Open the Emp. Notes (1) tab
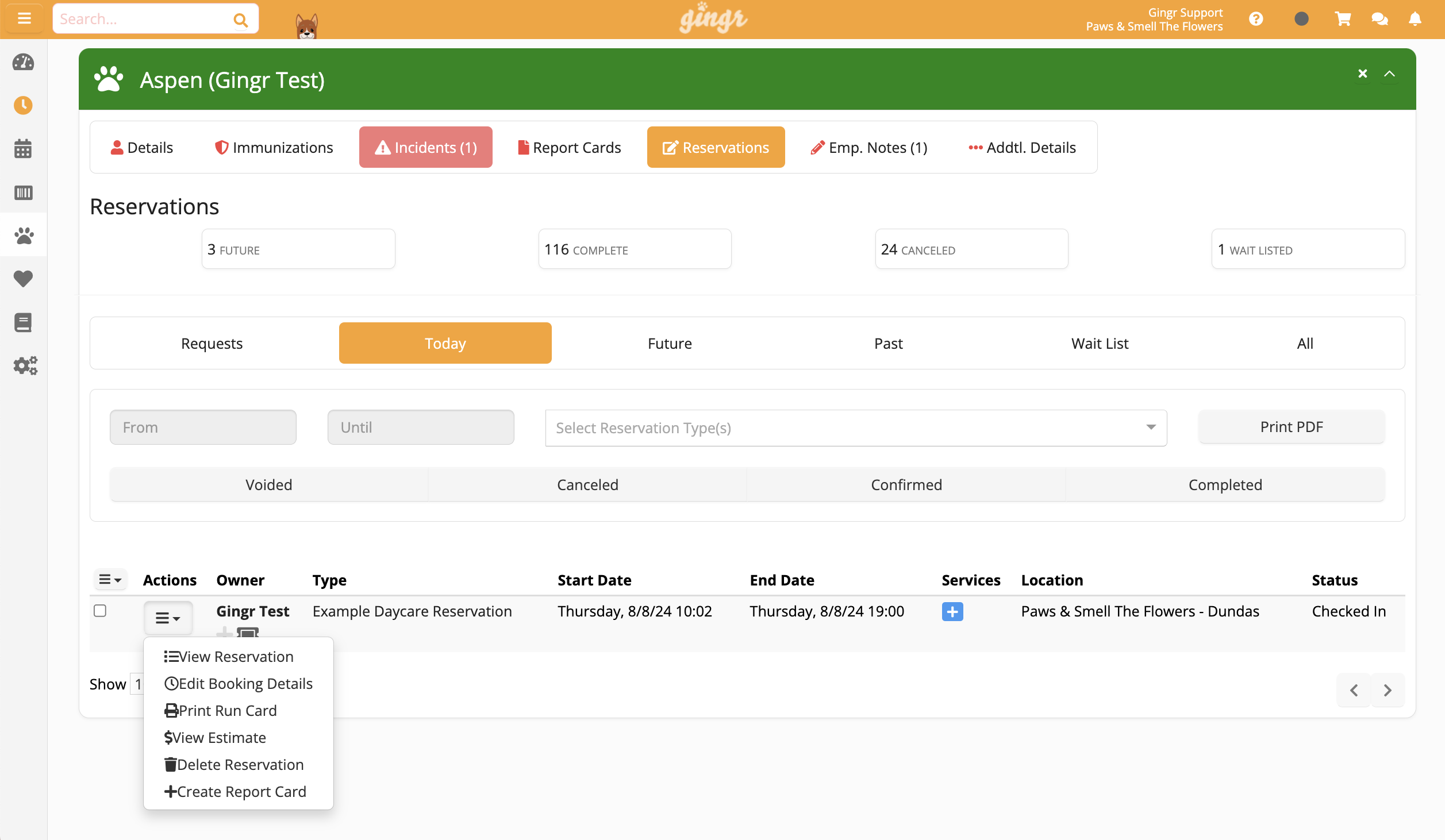Screen dimensions: 1445x840 coord(869,148)
